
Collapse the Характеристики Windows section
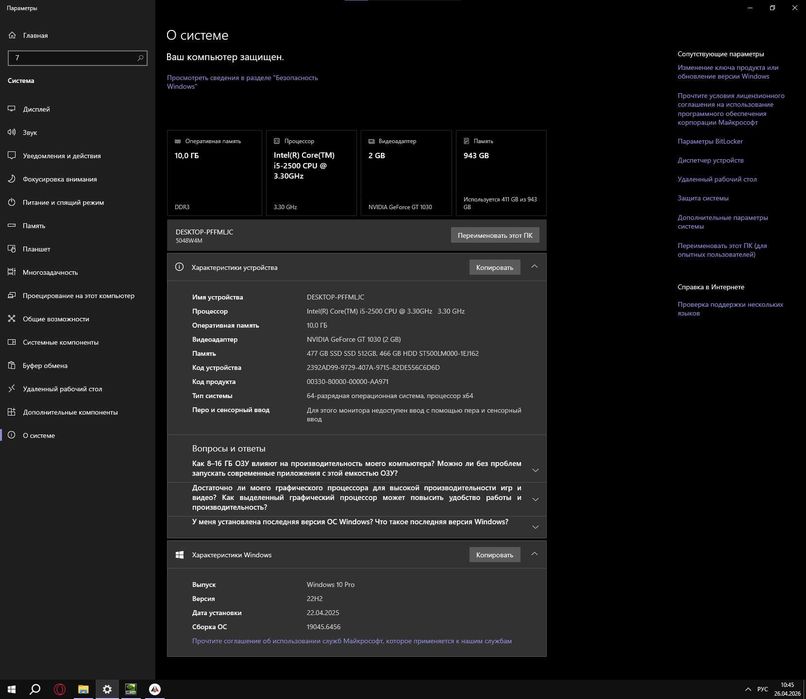534,554
